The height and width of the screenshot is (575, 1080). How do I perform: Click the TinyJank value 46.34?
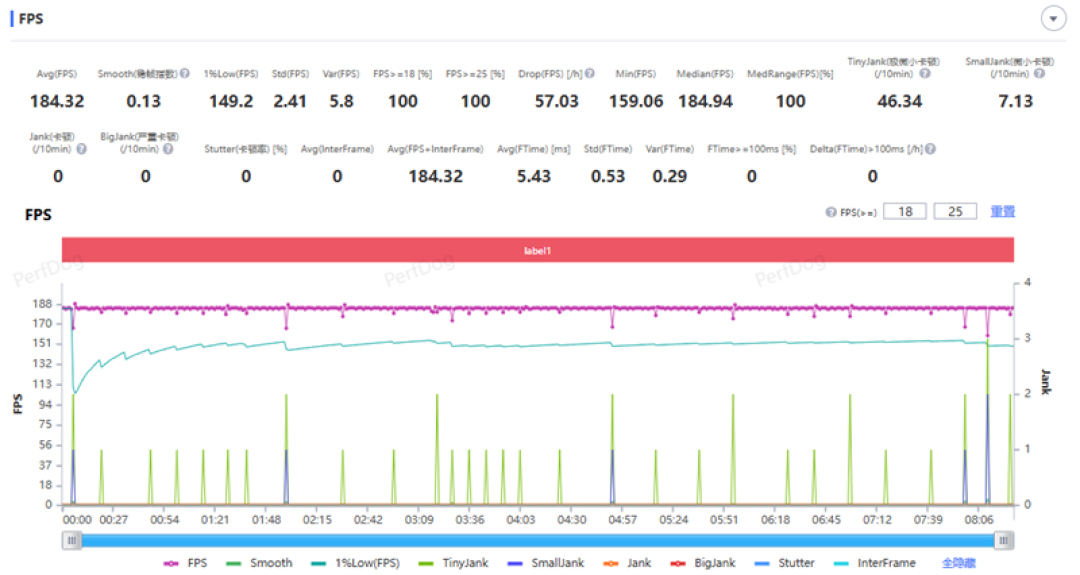coord(900,101)
